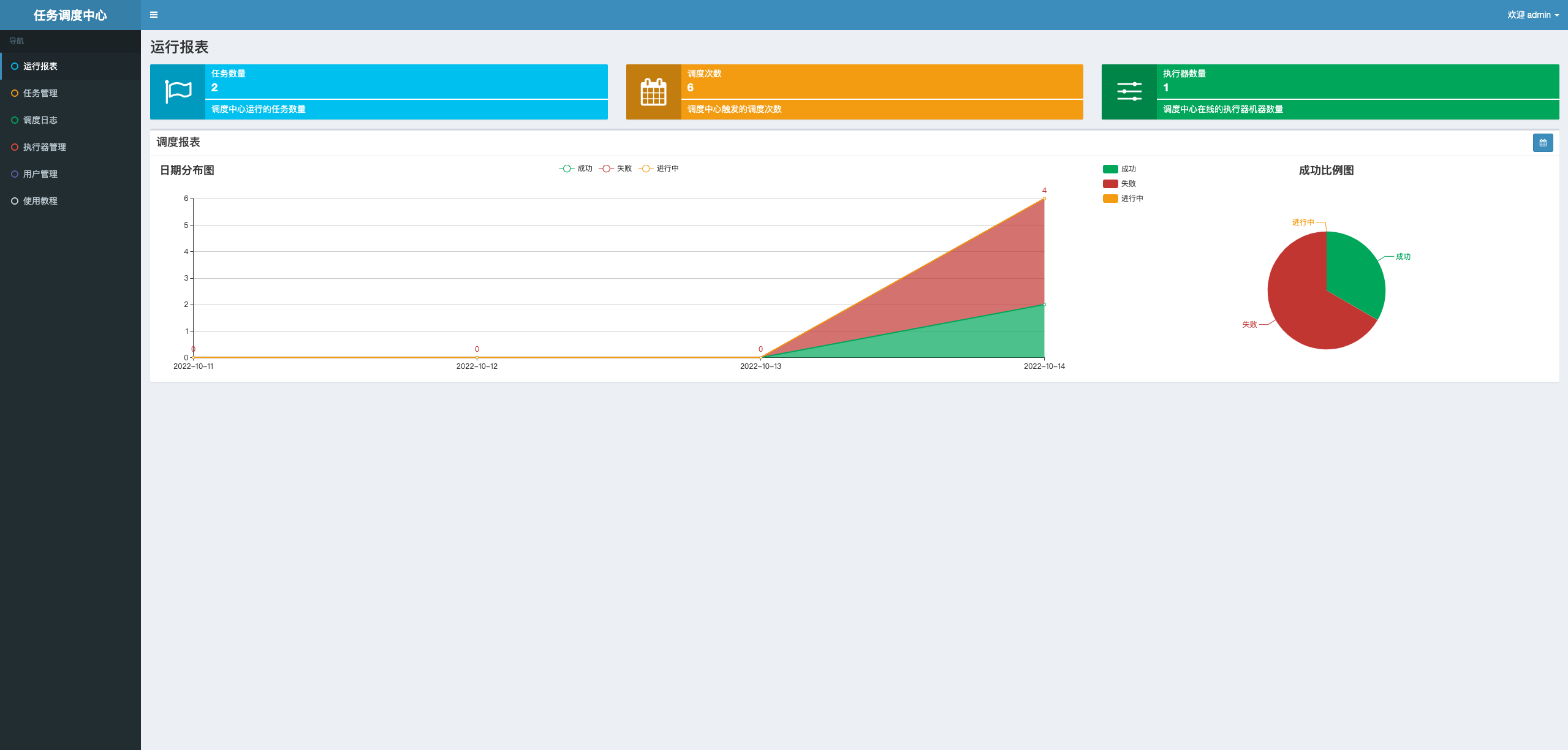Viewport: 1568px width, 750px height.
Task: Click the hamburger sidebar toggle icon
Action: click(x=154, y=15)
